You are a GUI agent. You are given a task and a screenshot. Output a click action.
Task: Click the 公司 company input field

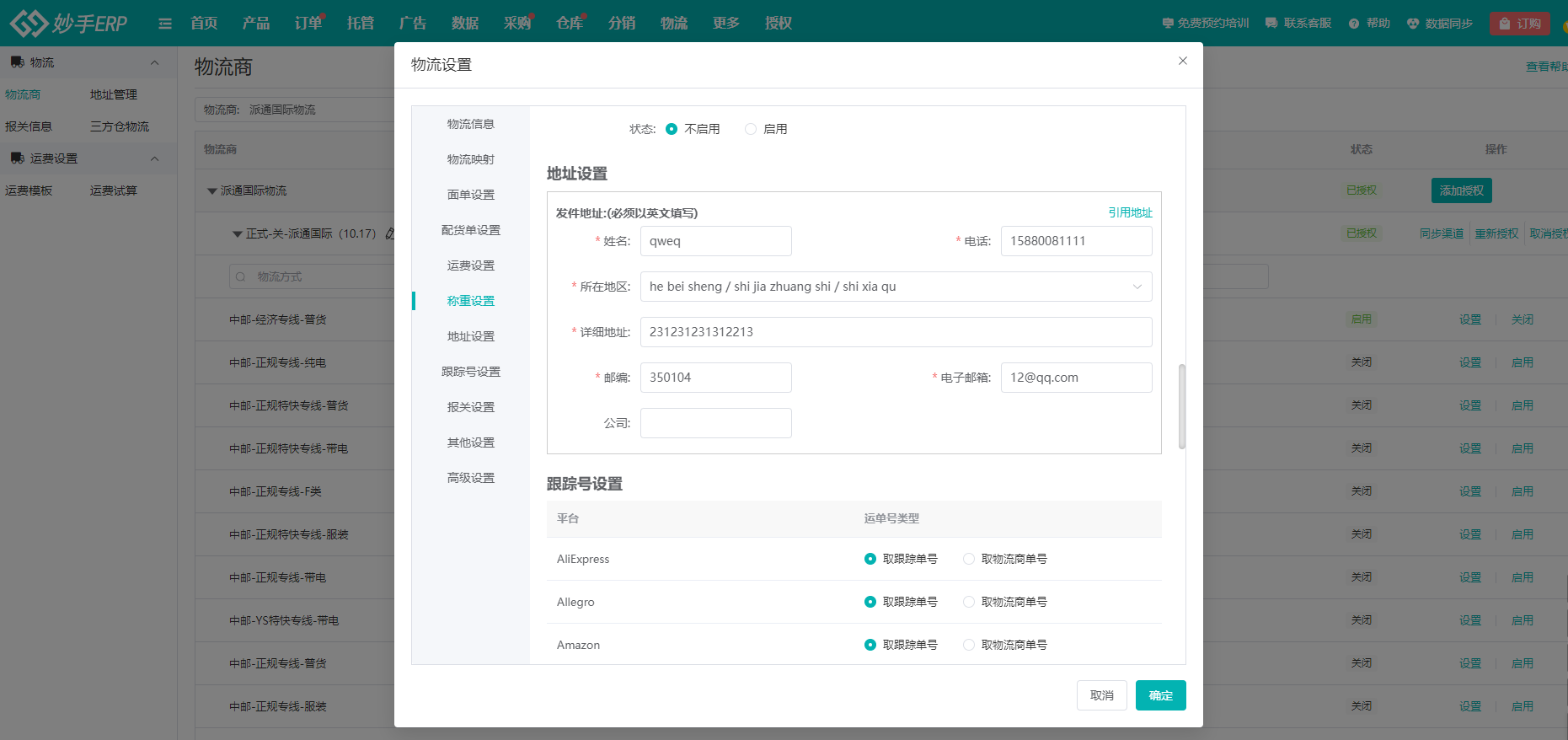[715, 423]
